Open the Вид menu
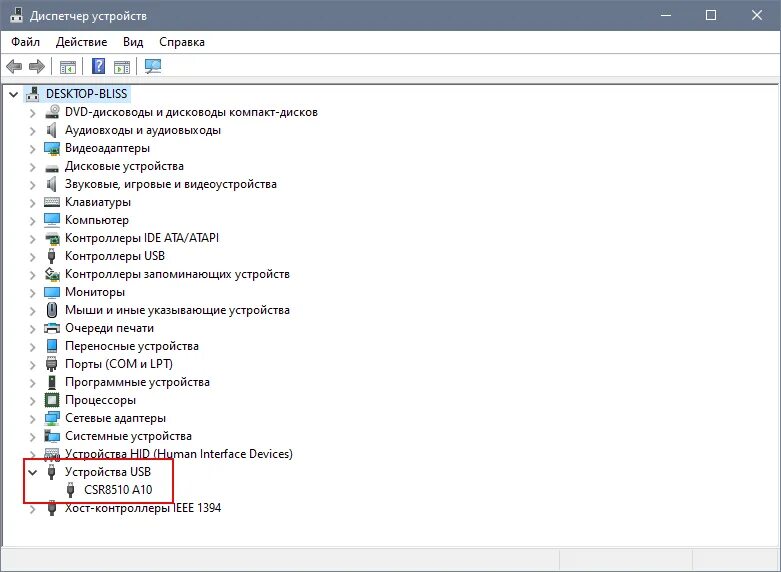The height and width of the screenshot is (572, 781). (133, 42)
